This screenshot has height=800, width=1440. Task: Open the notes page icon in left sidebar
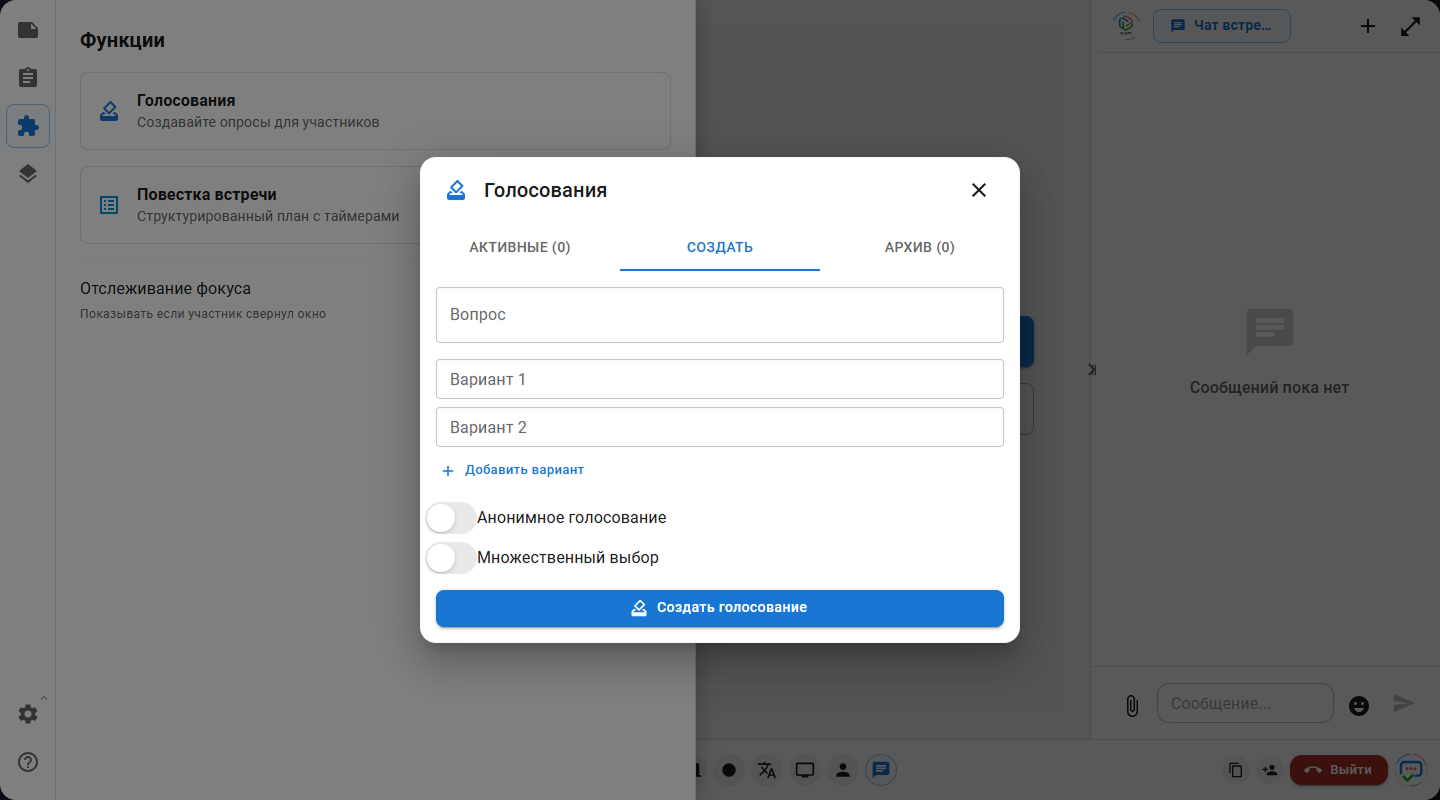pyautogui.click(x=28, y=30)
